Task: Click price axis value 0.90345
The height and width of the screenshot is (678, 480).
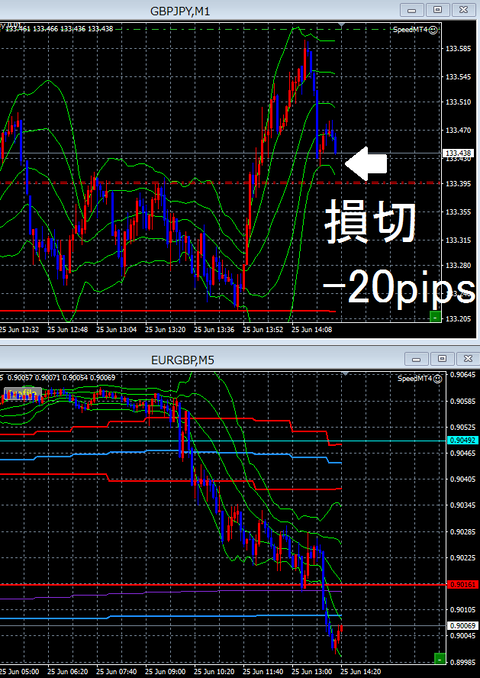Action: point(463,505)
